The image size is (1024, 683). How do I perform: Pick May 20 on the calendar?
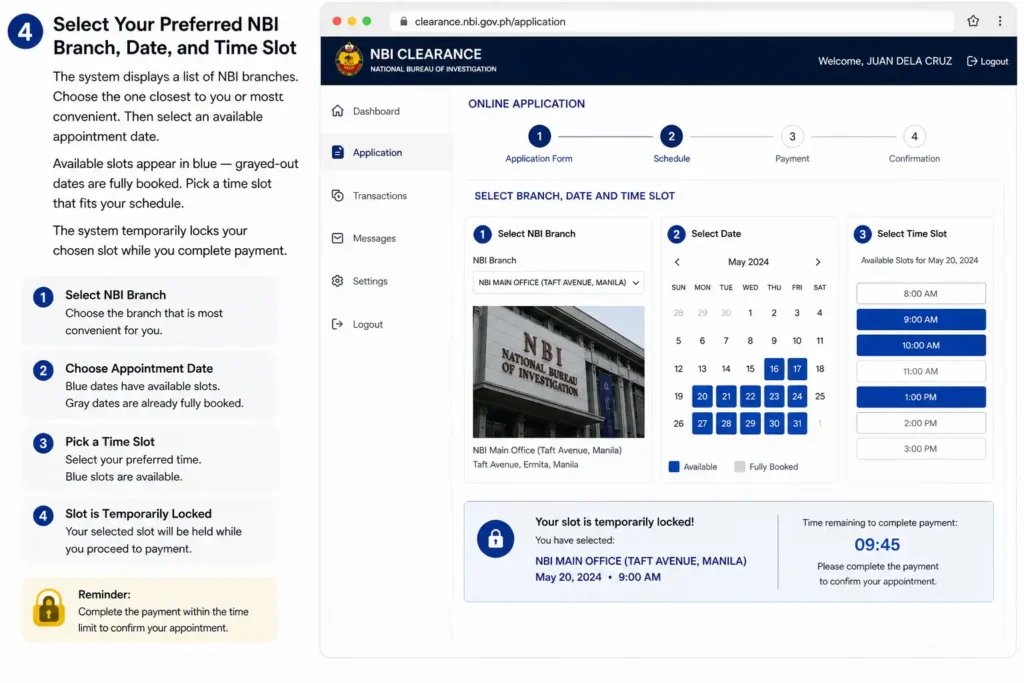[x=702, y=396]
